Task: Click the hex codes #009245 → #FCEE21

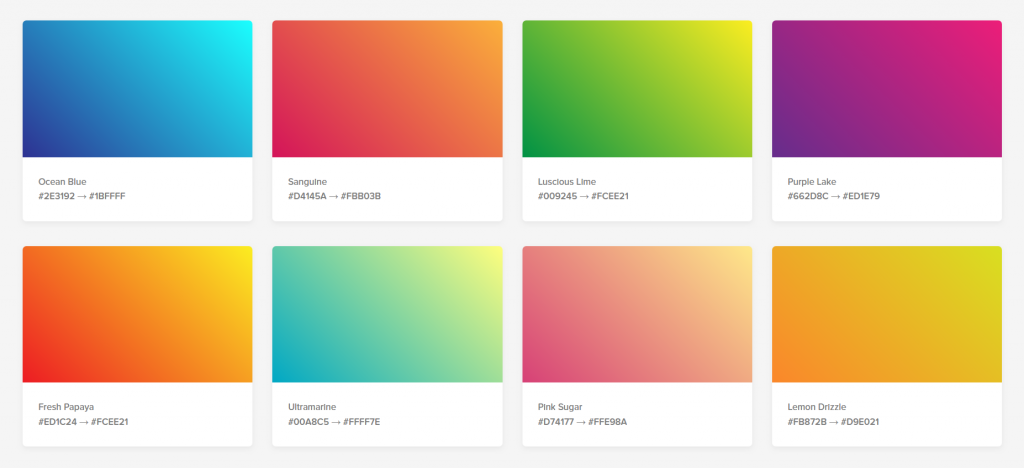Action: tap(583, 196)
